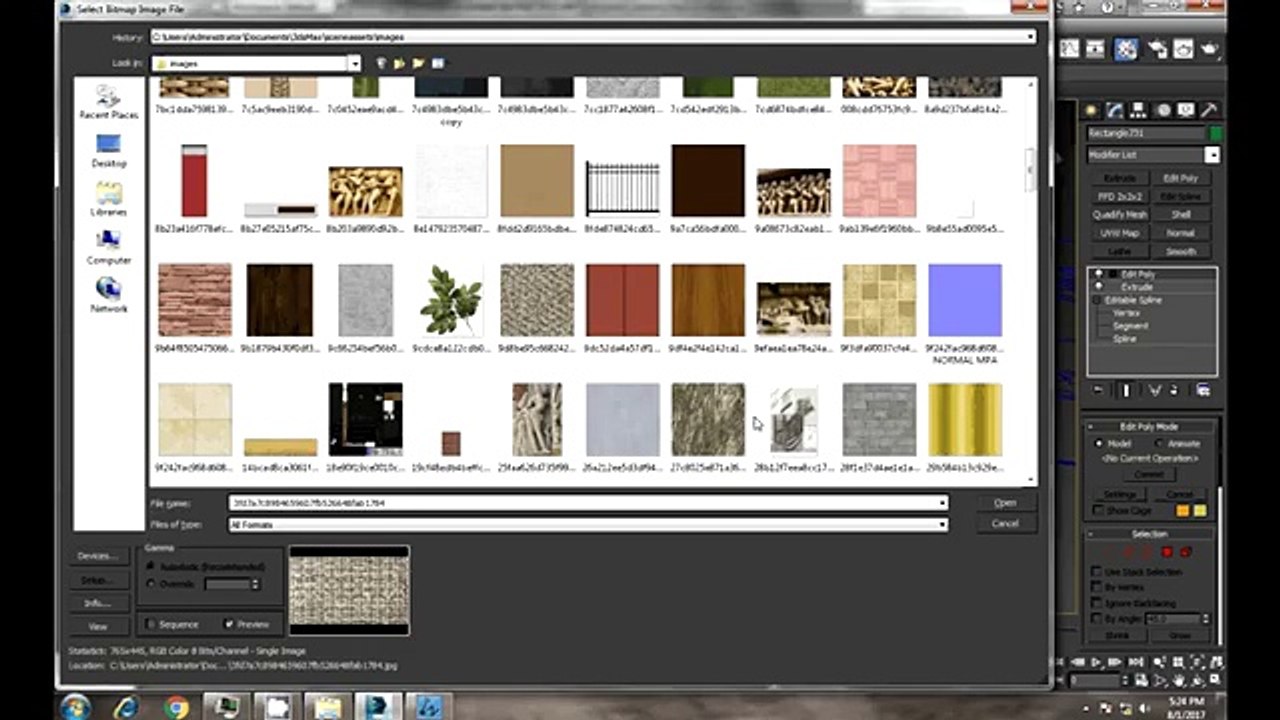Open the Look in folder dropdown
The image size is (1280, 720).
point(354,63)
